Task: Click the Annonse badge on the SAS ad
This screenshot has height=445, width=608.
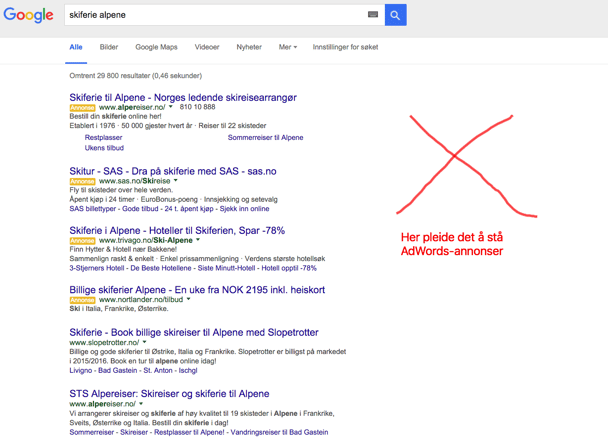Action: (x=82, y=181)
